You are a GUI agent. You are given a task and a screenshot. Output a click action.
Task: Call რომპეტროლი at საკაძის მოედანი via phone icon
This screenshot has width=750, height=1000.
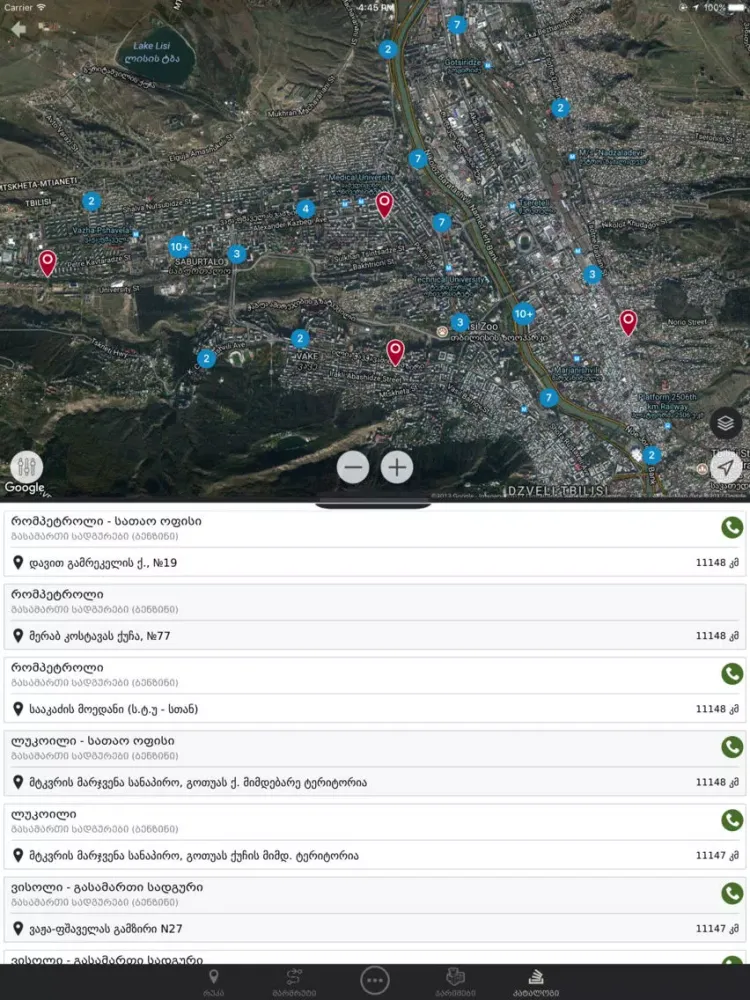click(x=732, y=673)
